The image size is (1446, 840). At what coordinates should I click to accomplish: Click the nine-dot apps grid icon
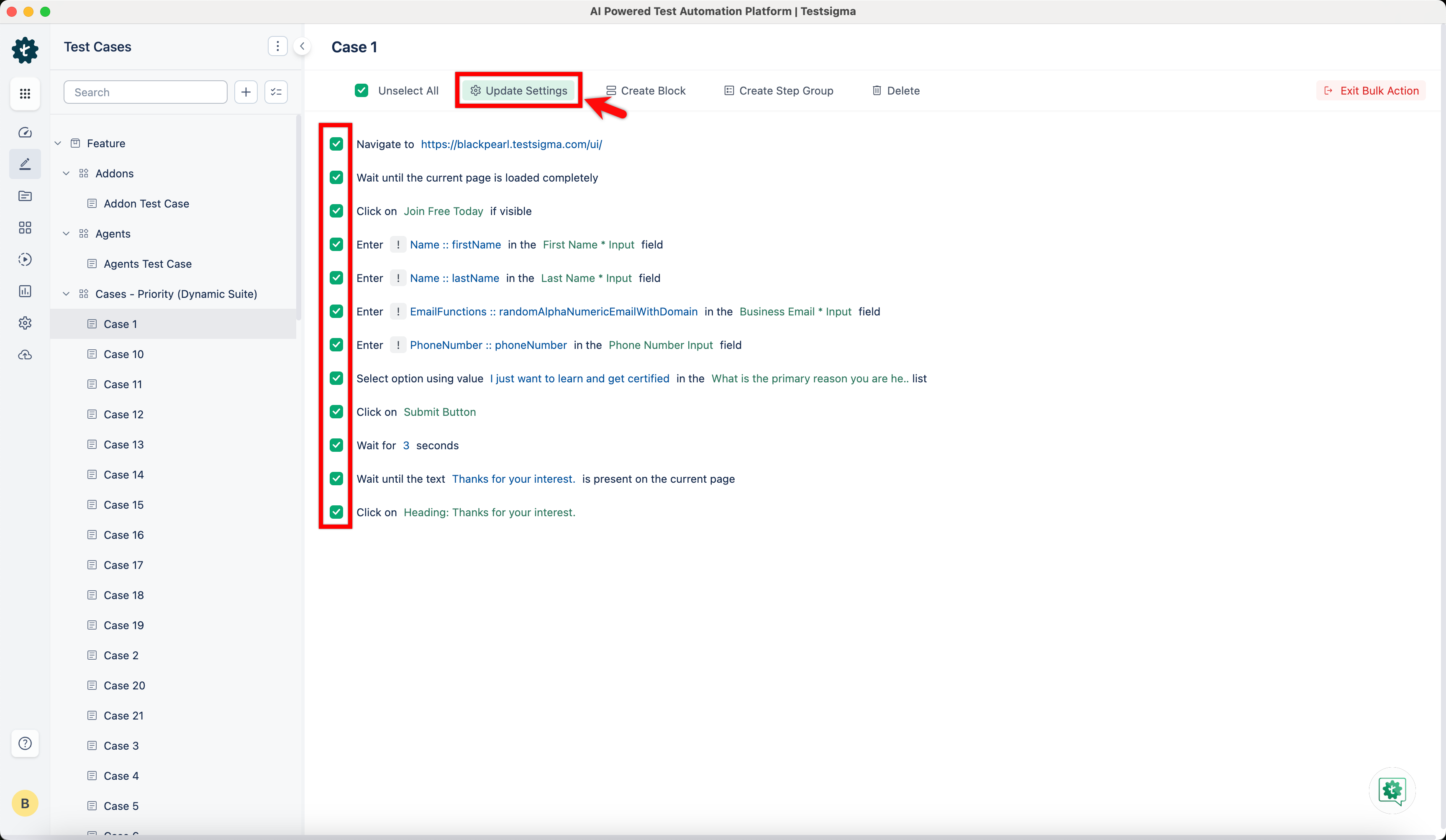tap(25, 94)
